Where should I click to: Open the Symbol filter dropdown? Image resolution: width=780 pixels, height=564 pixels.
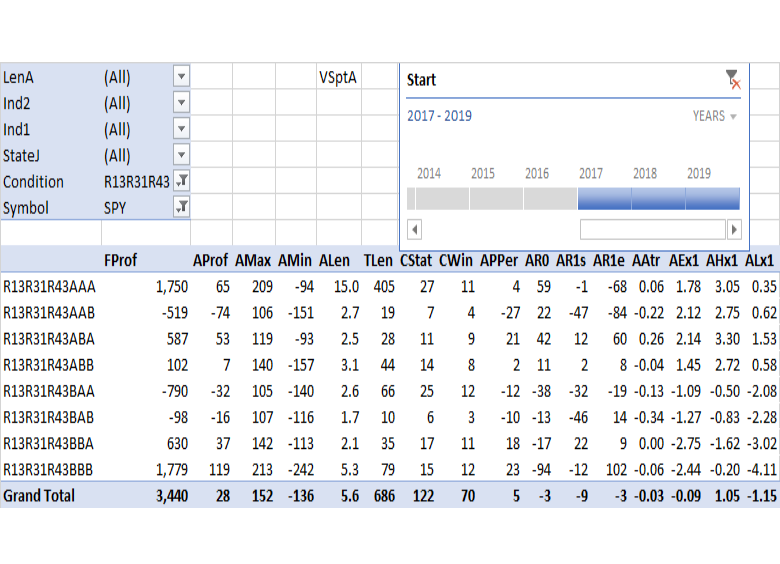pos(182,207)
